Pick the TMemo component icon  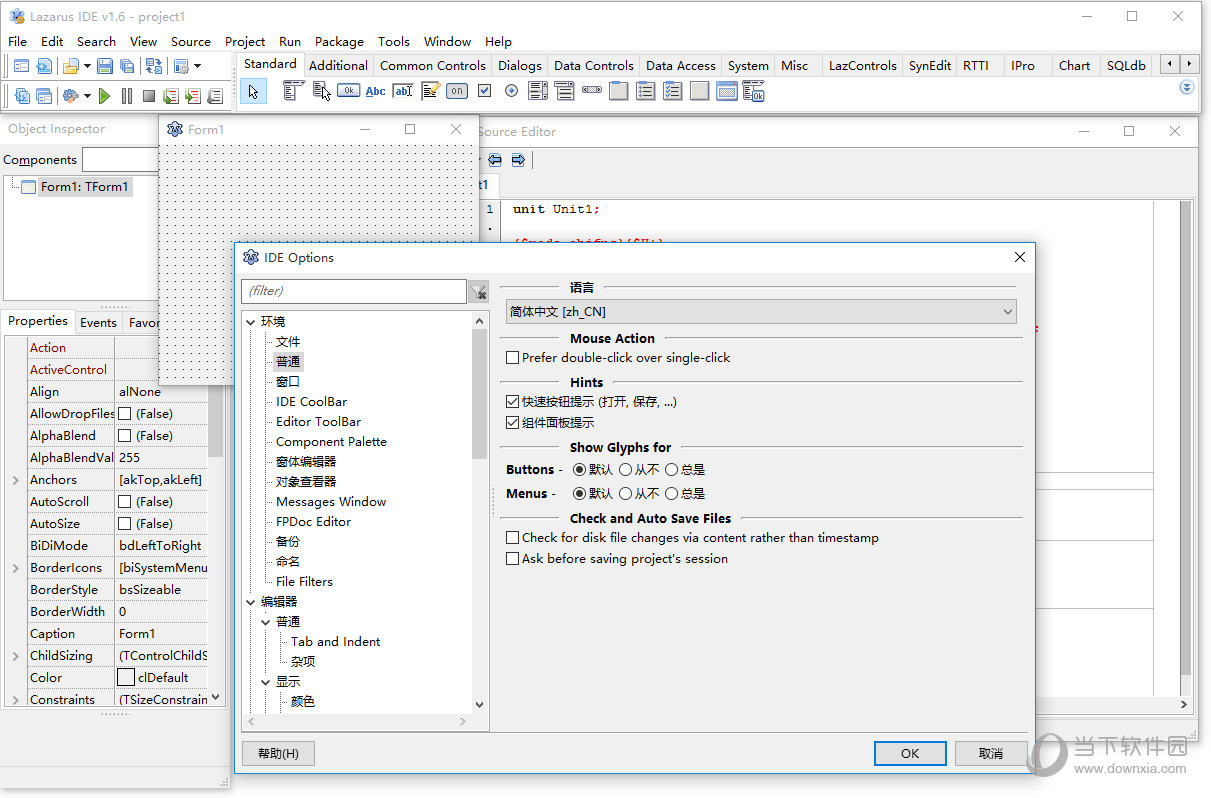pyautogui.click(x=430, y=92)
